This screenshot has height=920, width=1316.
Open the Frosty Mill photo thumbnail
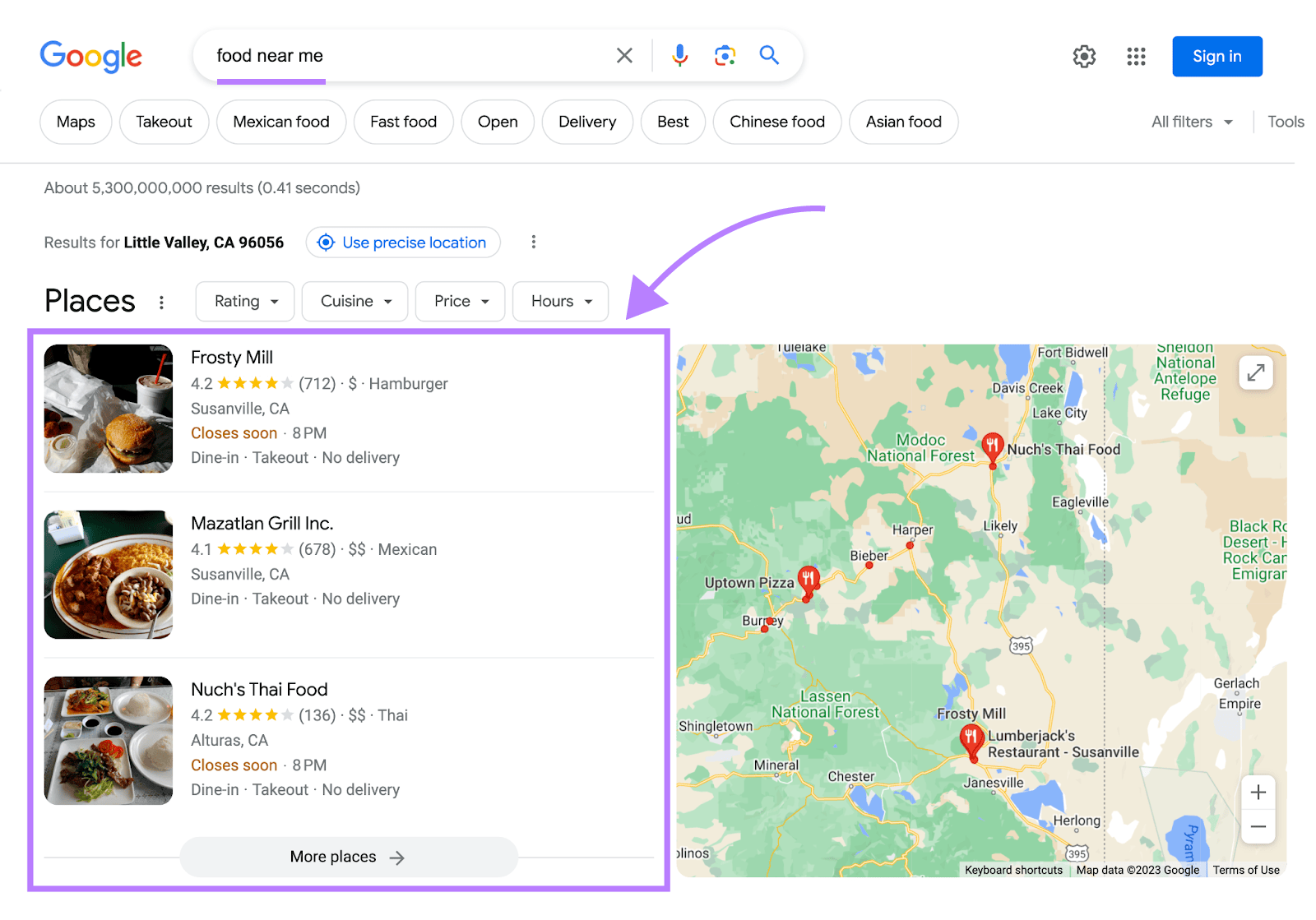pyautogui.click(x=109, y=409)
